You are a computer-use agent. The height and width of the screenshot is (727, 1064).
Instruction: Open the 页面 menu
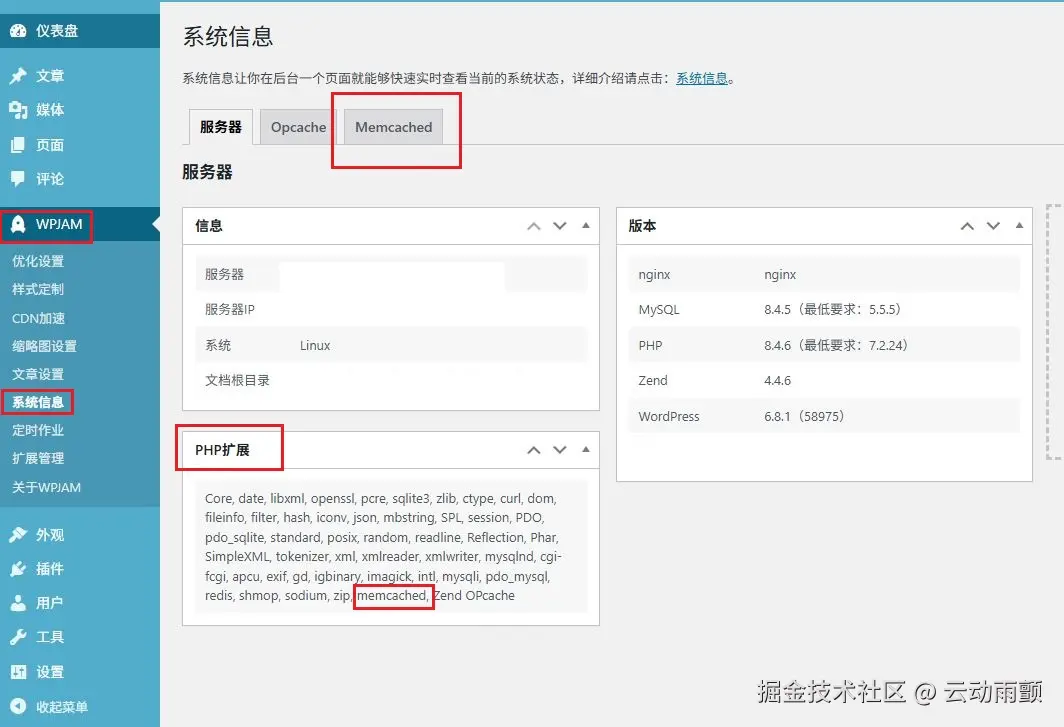80,145
